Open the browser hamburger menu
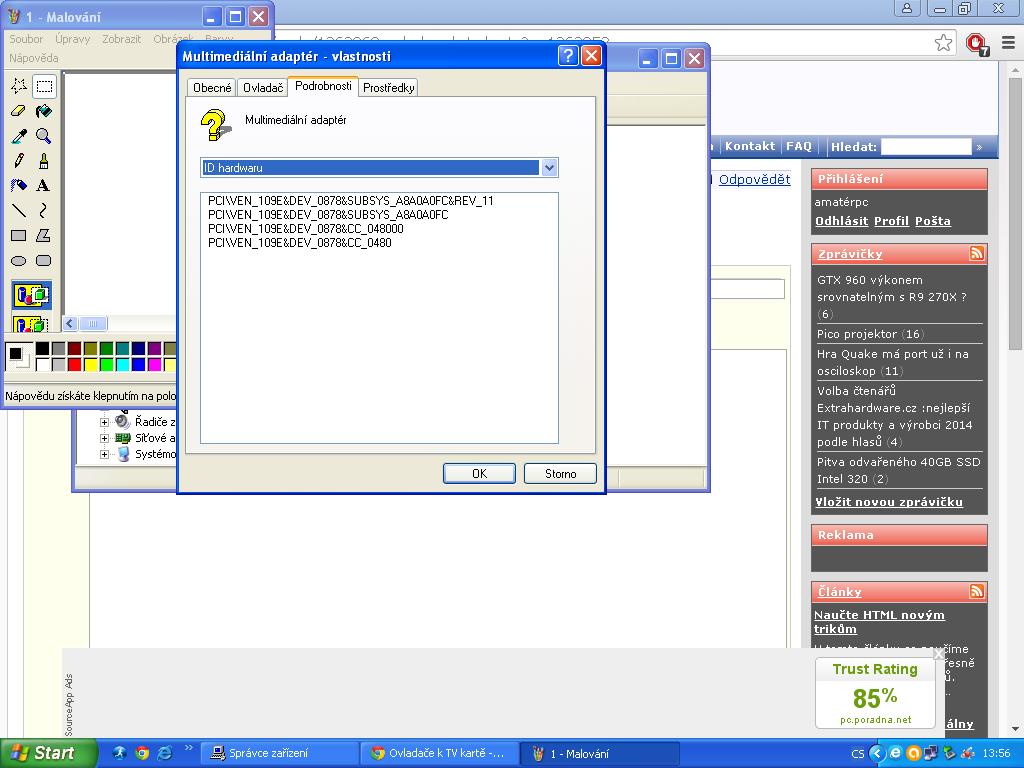 1008,43
